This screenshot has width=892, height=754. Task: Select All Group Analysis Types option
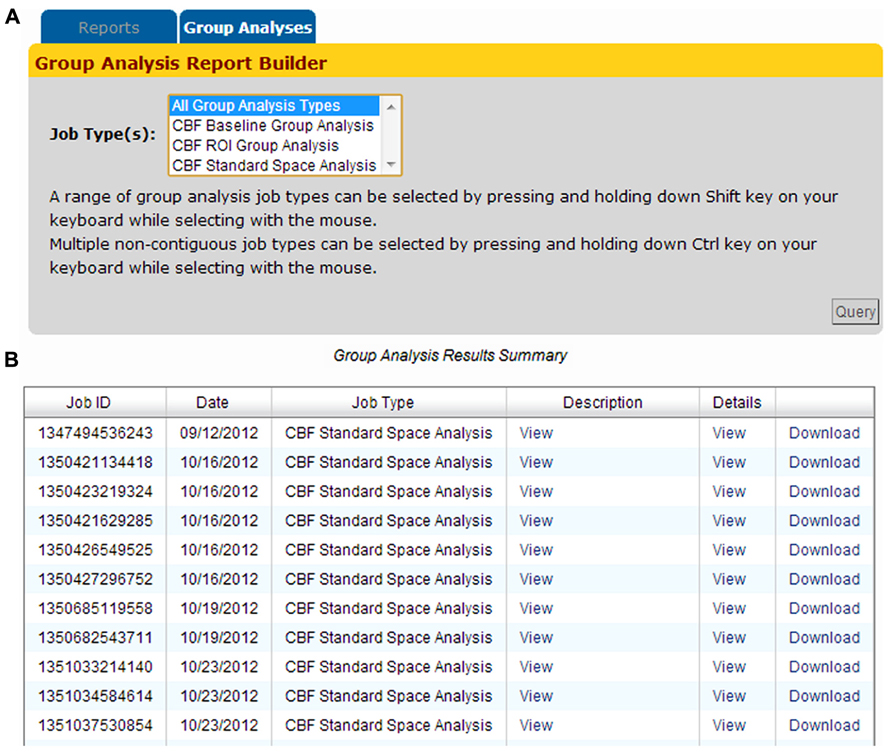(275, 105)
